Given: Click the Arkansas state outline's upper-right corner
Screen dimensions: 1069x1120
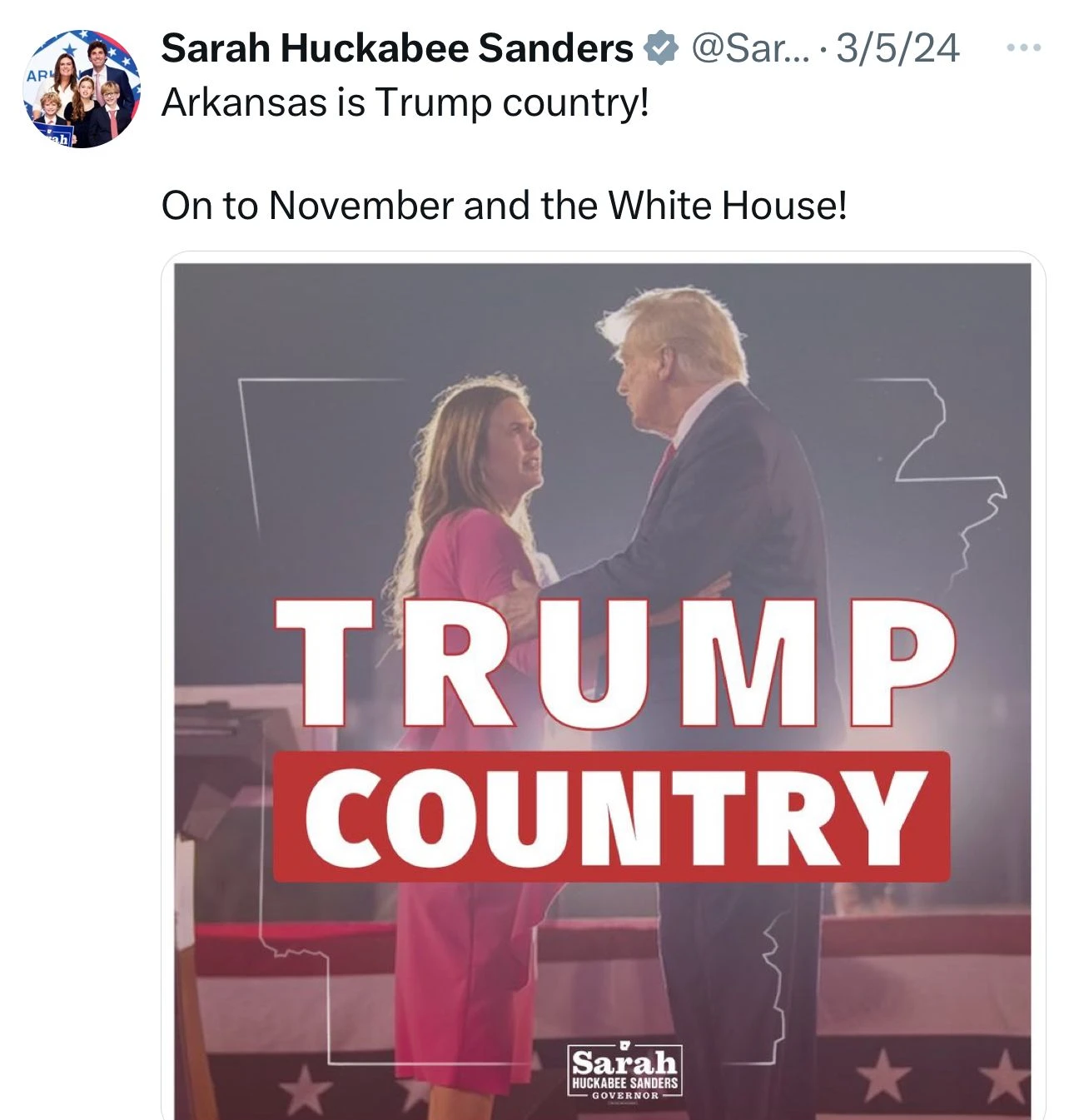Looking at the screenshot, I should [924, 383].
